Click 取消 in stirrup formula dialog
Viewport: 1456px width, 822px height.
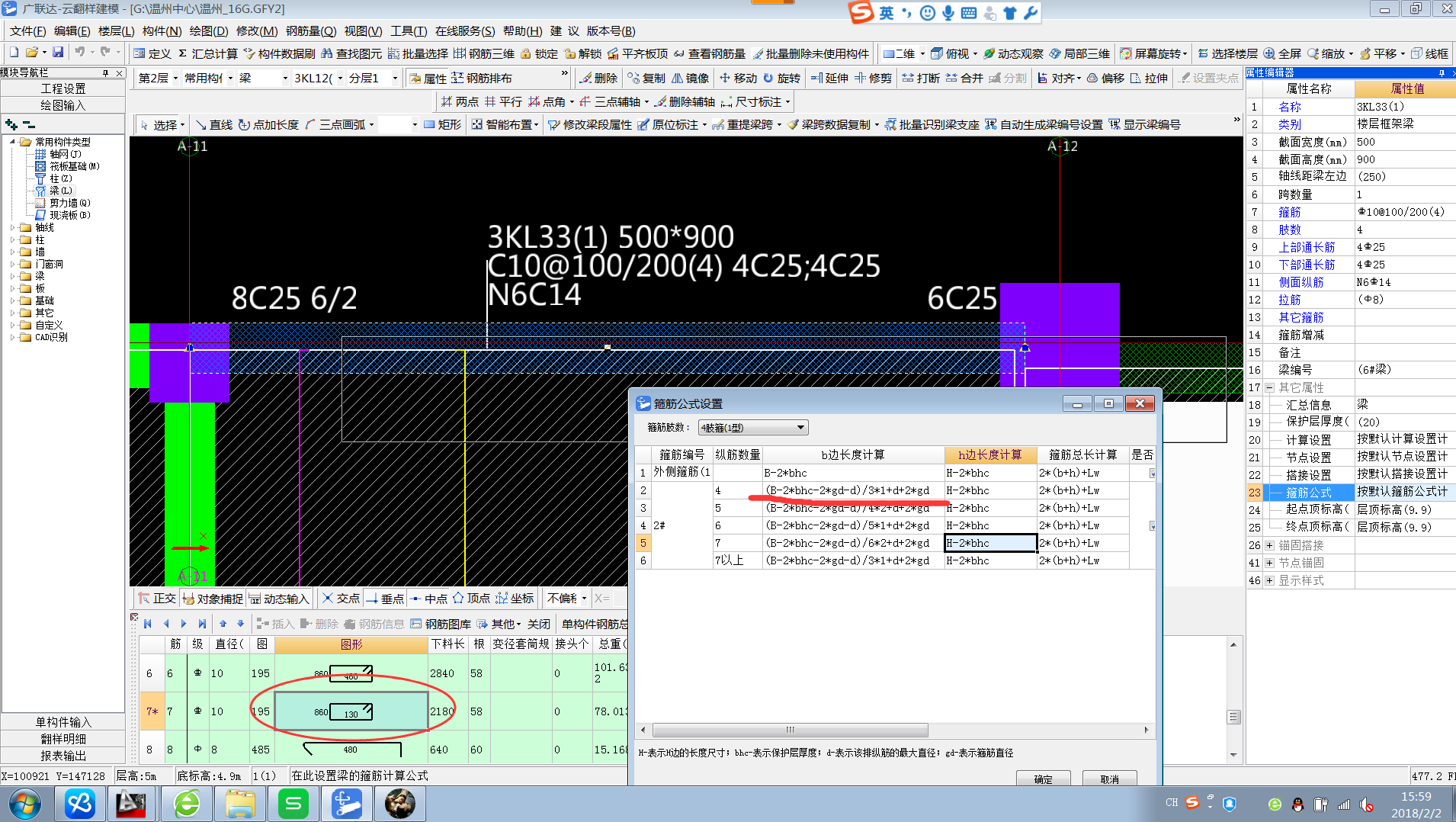(1110, 779)
